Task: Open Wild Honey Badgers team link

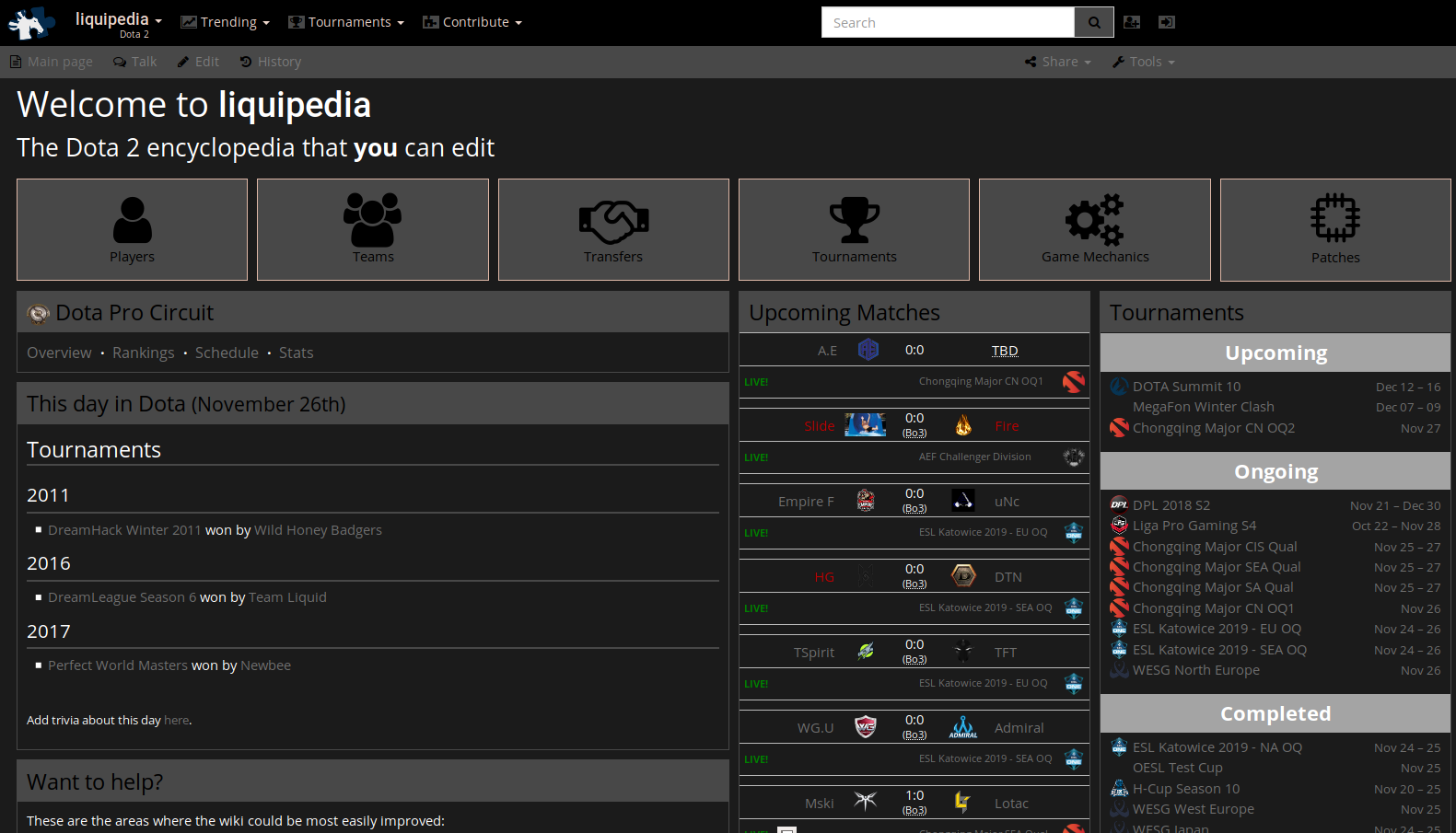Action: pos(318,530)
